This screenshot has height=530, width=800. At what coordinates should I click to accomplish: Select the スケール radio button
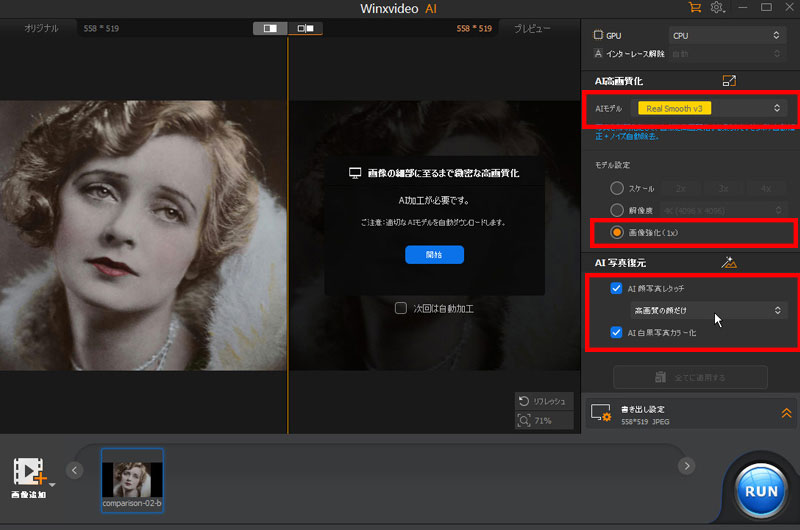pyautogui.click(x=616, y=188)
